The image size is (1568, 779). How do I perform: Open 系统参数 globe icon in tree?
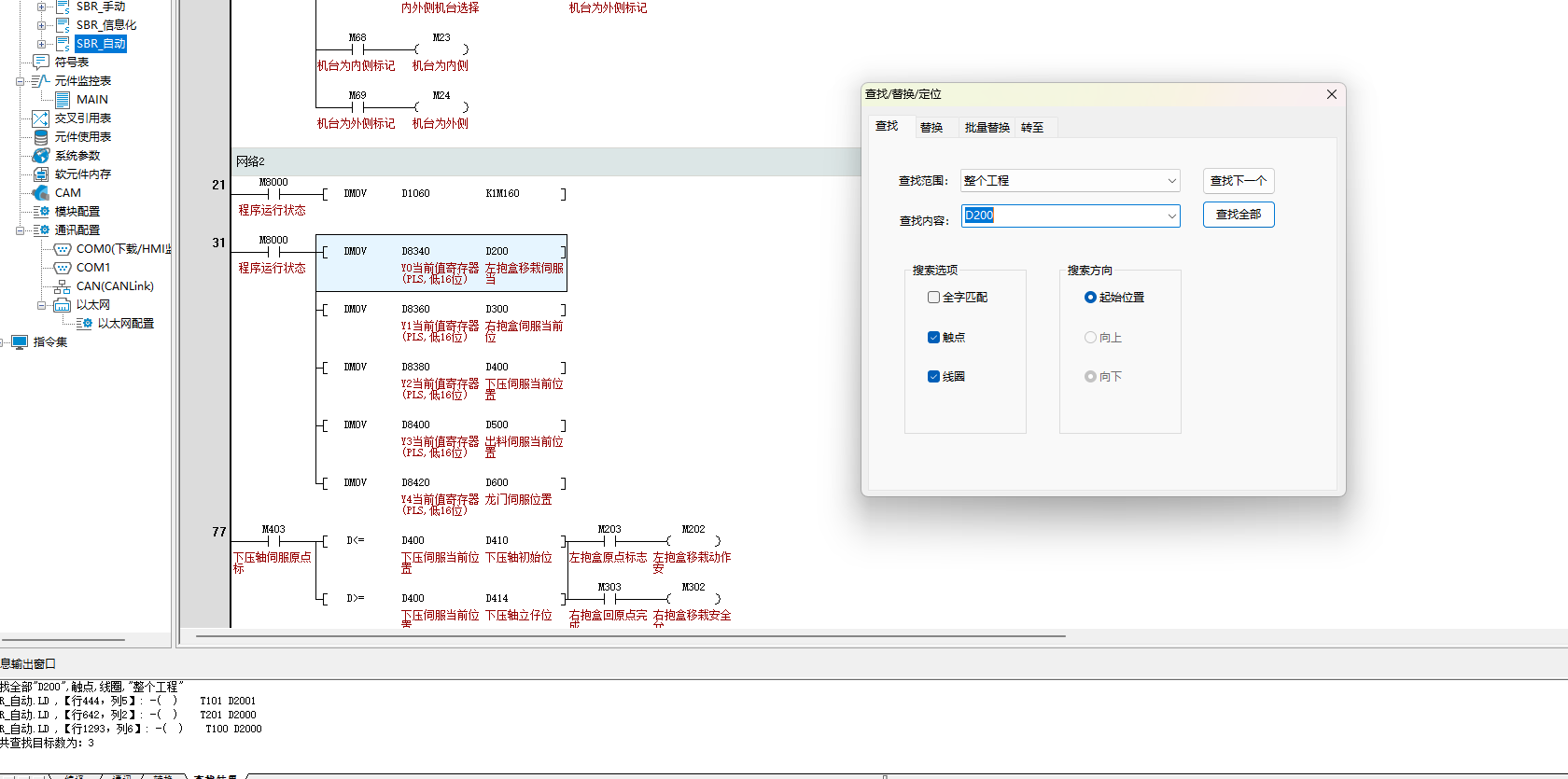(41, 156)
